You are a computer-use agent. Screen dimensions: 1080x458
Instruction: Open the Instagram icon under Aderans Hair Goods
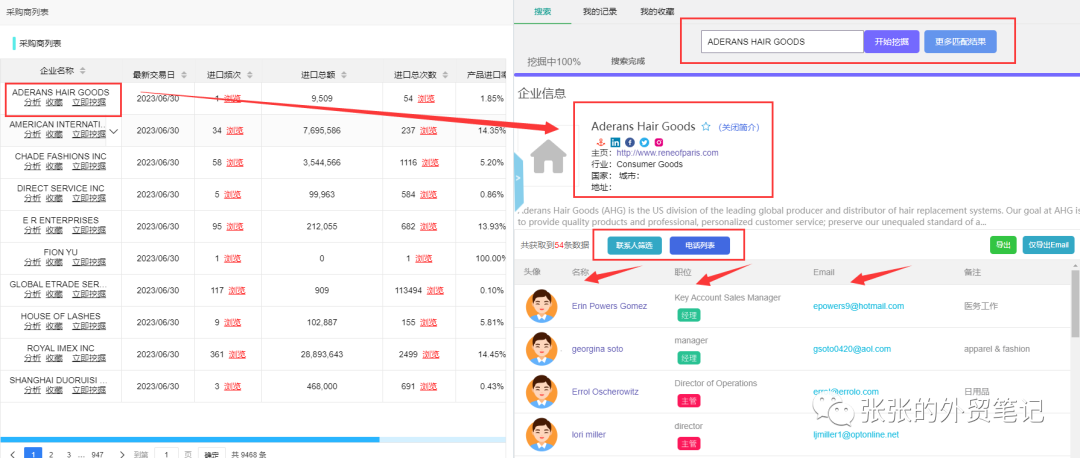point(658,142)
